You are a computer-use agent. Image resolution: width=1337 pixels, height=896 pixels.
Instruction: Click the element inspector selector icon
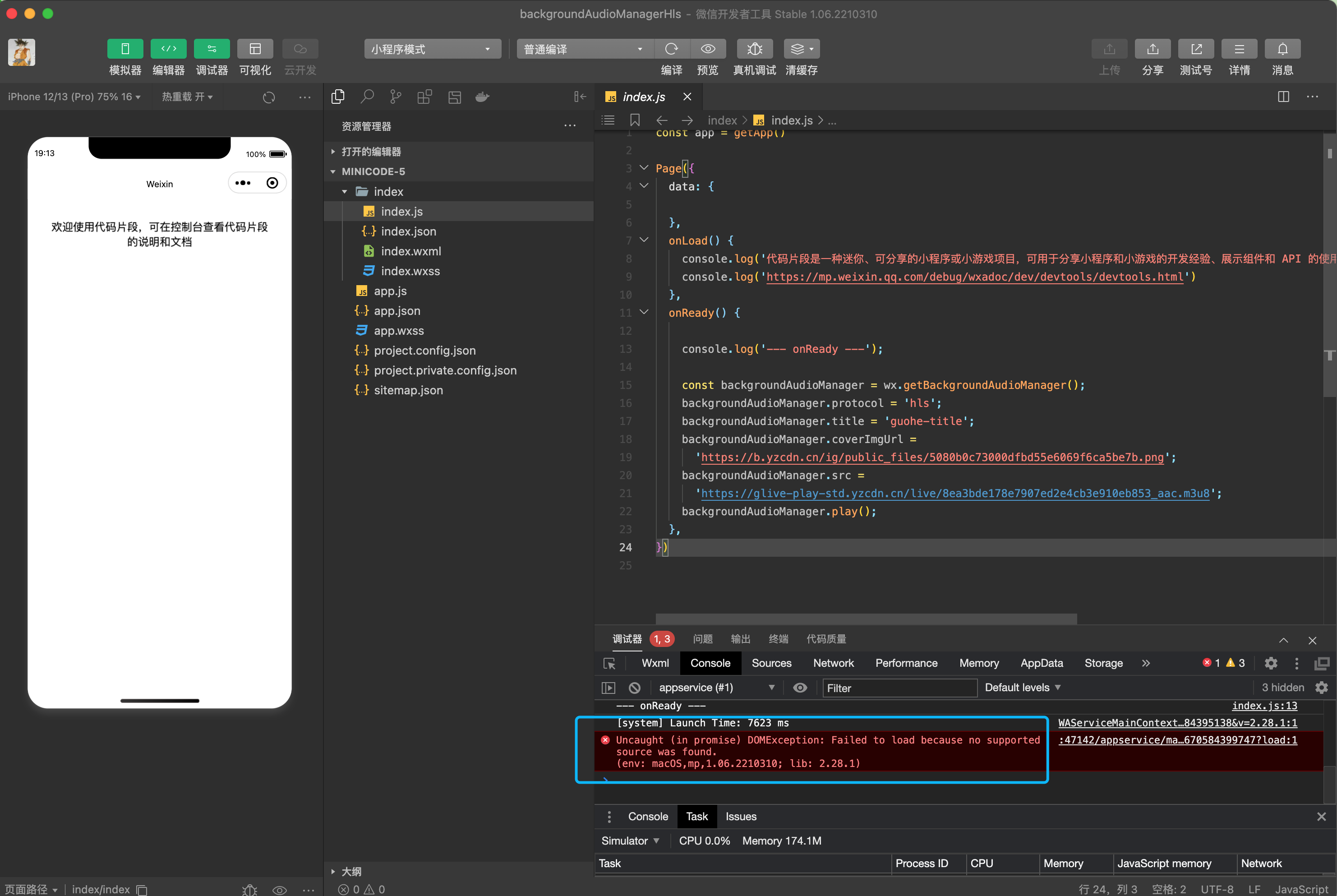coord(609,664)
